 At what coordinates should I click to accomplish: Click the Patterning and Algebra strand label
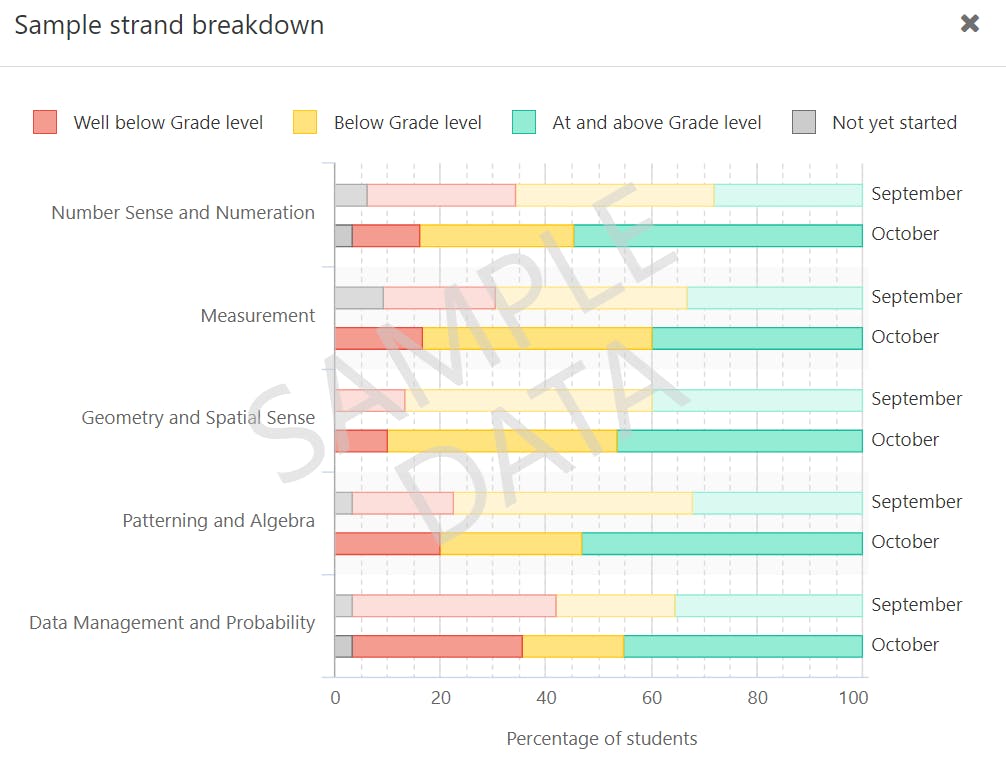[x=218, y=520]
